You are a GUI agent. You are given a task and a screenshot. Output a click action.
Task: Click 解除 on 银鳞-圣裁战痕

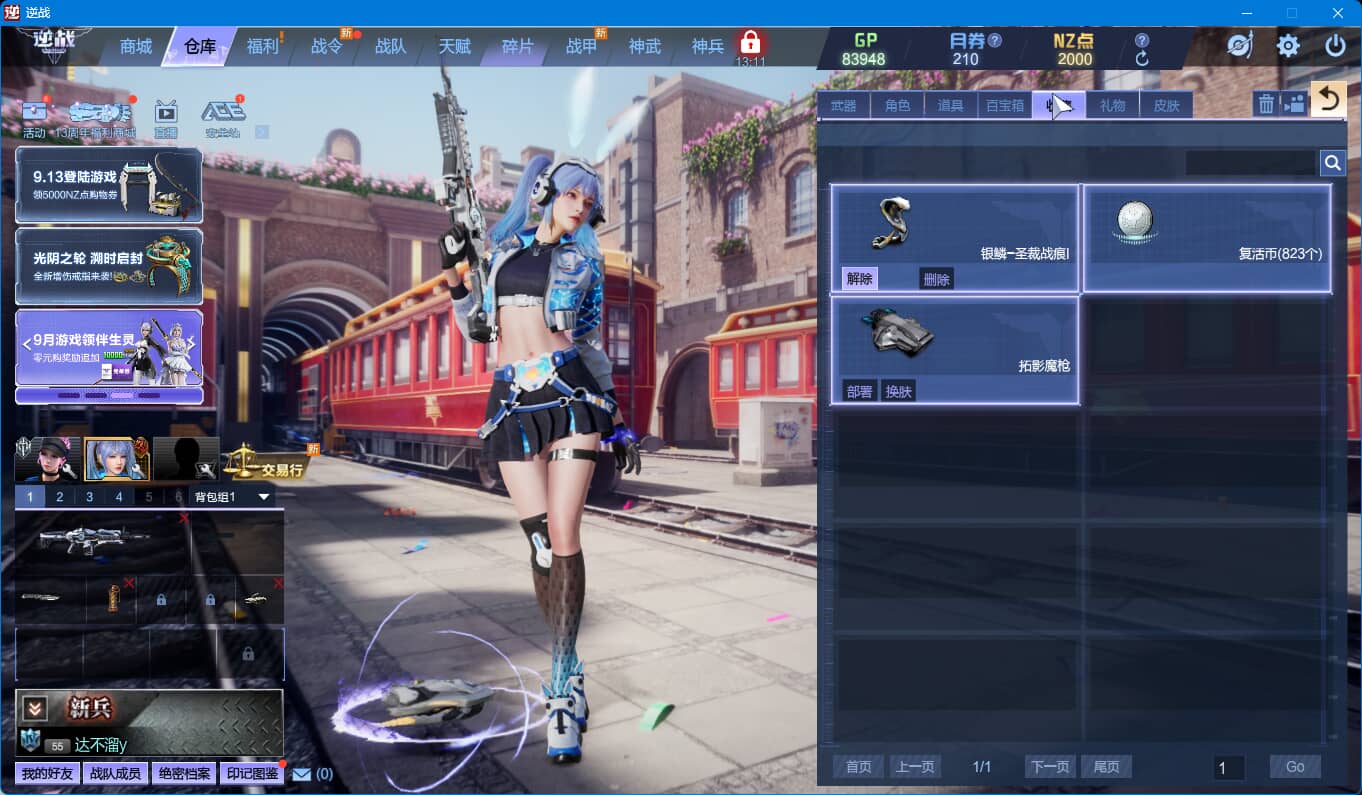coord(860,279)
